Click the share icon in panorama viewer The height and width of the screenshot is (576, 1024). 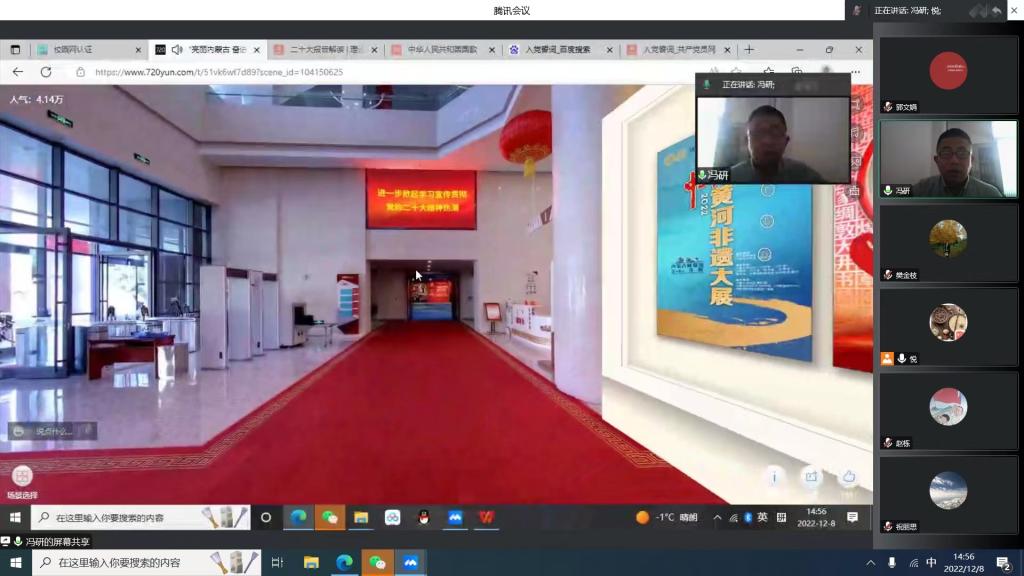tap(811, 478)
